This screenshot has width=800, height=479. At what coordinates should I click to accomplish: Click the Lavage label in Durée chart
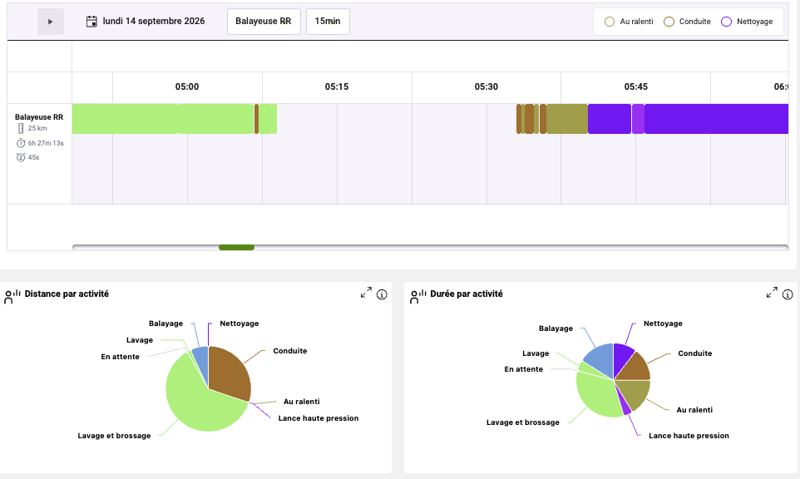(x=536, y=354)
